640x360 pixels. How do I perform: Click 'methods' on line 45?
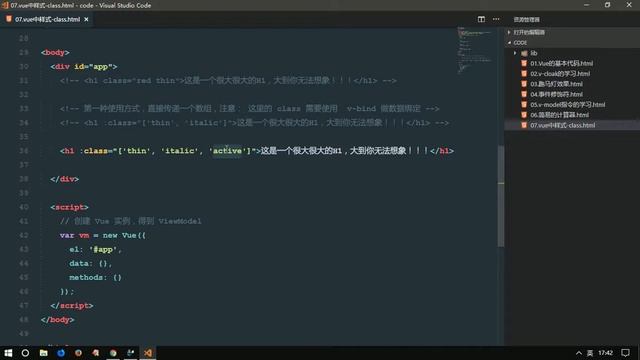(86, 278)
